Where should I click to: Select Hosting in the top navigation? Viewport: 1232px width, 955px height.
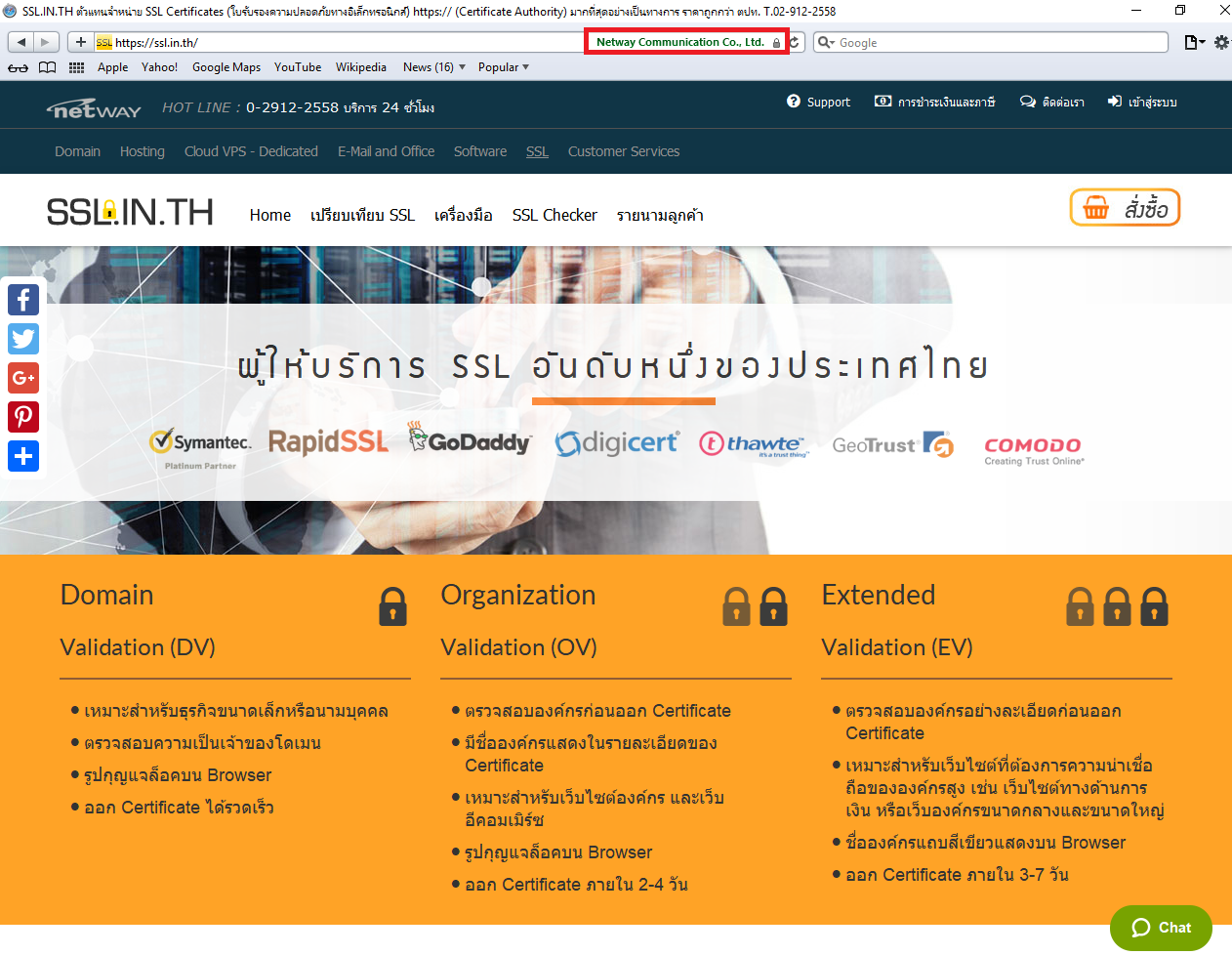click(142, 151)
